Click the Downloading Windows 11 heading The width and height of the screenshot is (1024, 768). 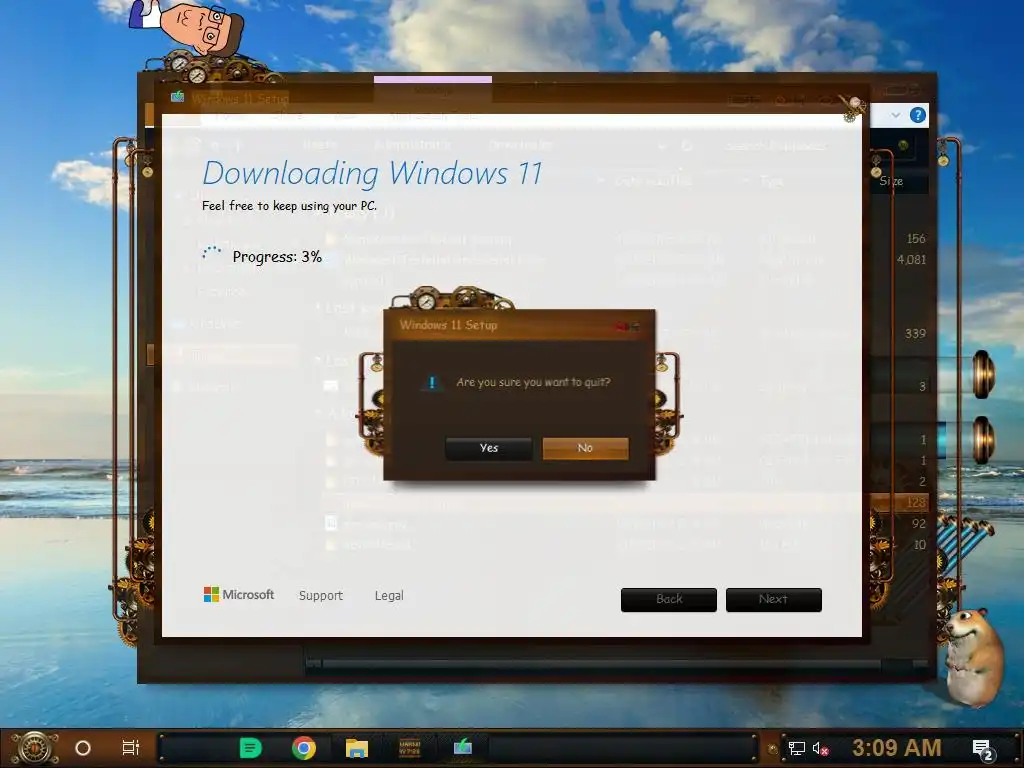point(372,174)
